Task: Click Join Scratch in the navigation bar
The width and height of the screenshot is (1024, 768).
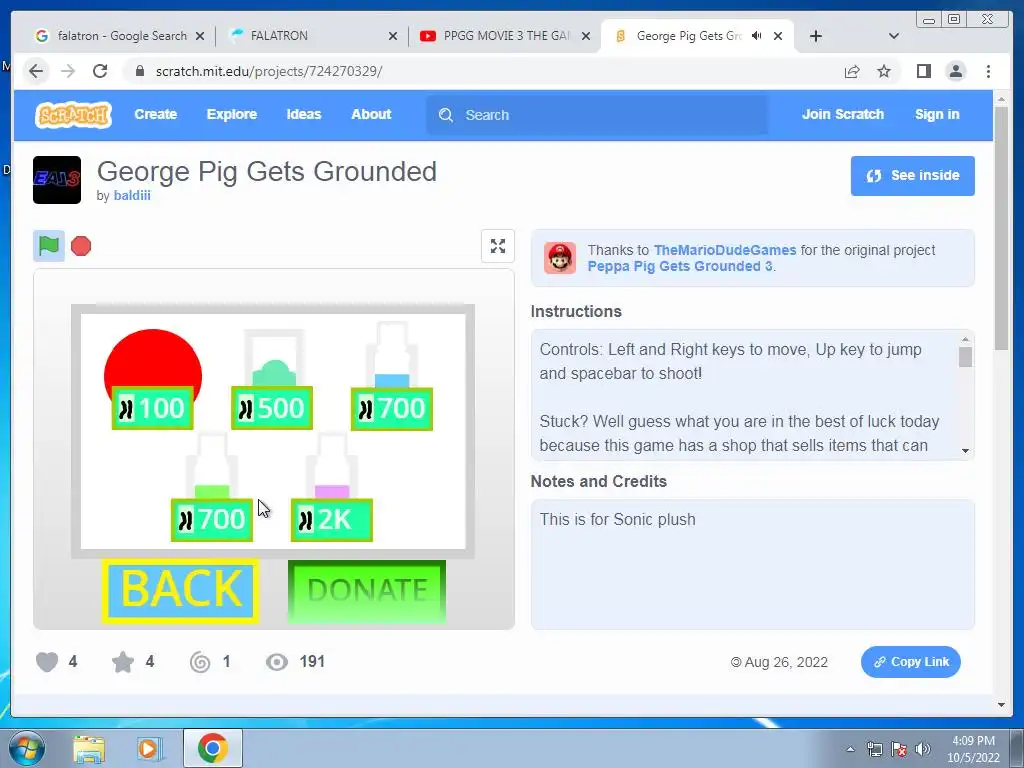Action: [x=842, y=114]
